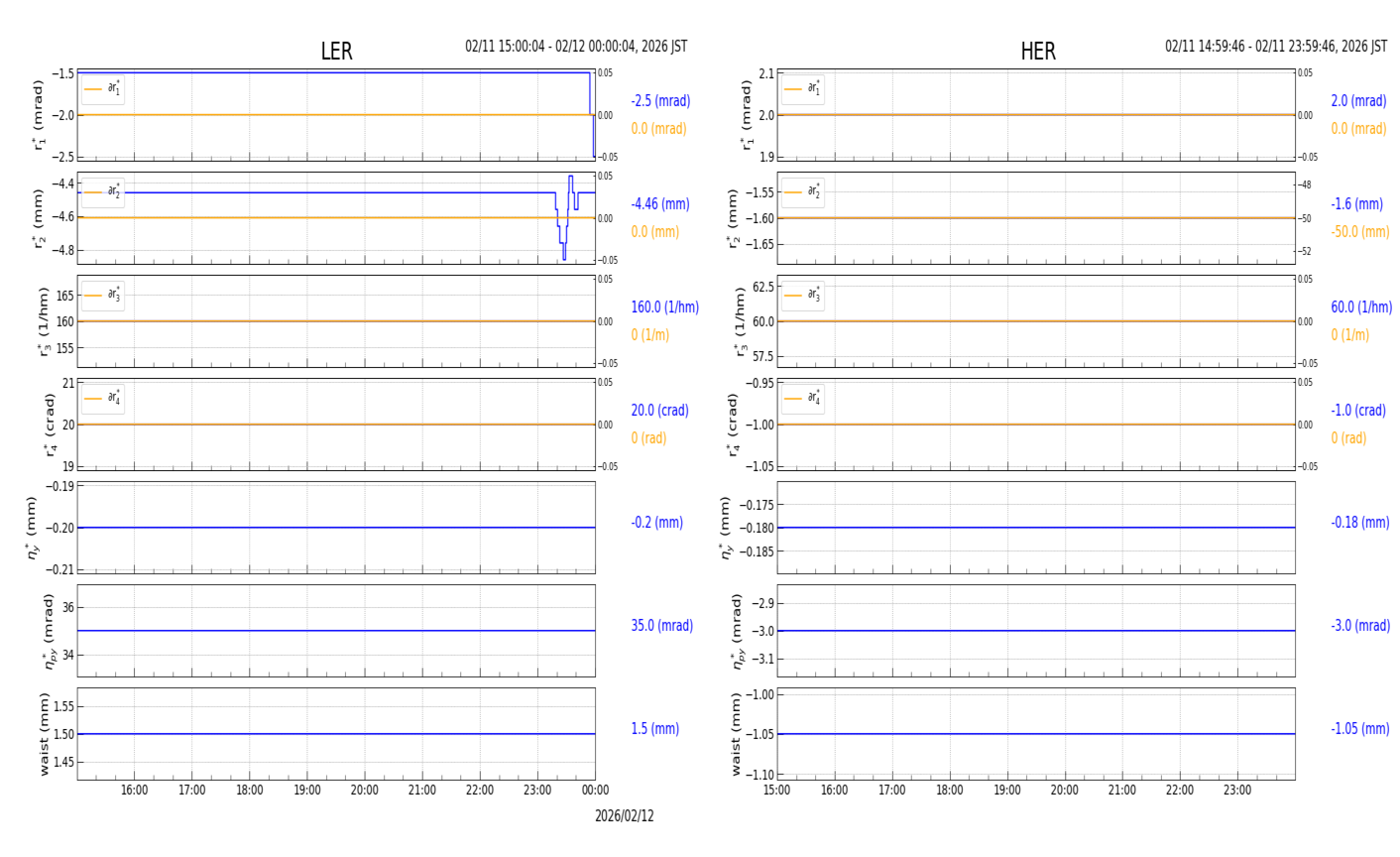Image resolution: width=1400 pixels, height=857 pixels.
Task: Click the 19:00 tick on the HER time axis
Action: tap(1007, 791)
